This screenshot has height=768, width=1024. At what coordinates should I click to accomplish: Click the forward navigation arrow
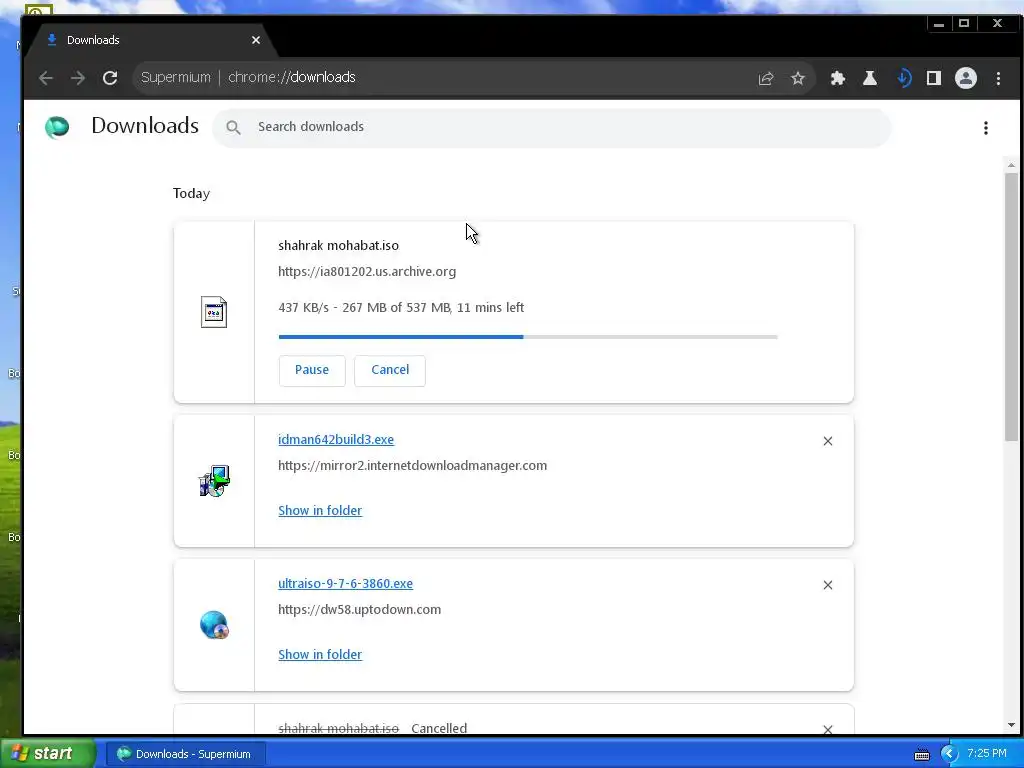click(x=78, y=78)
